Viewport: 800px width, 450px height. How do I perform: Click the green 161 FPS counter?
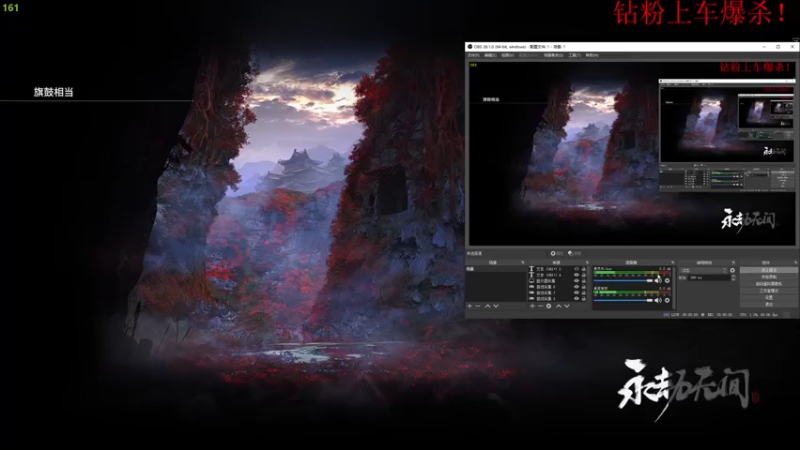(10, 8)
